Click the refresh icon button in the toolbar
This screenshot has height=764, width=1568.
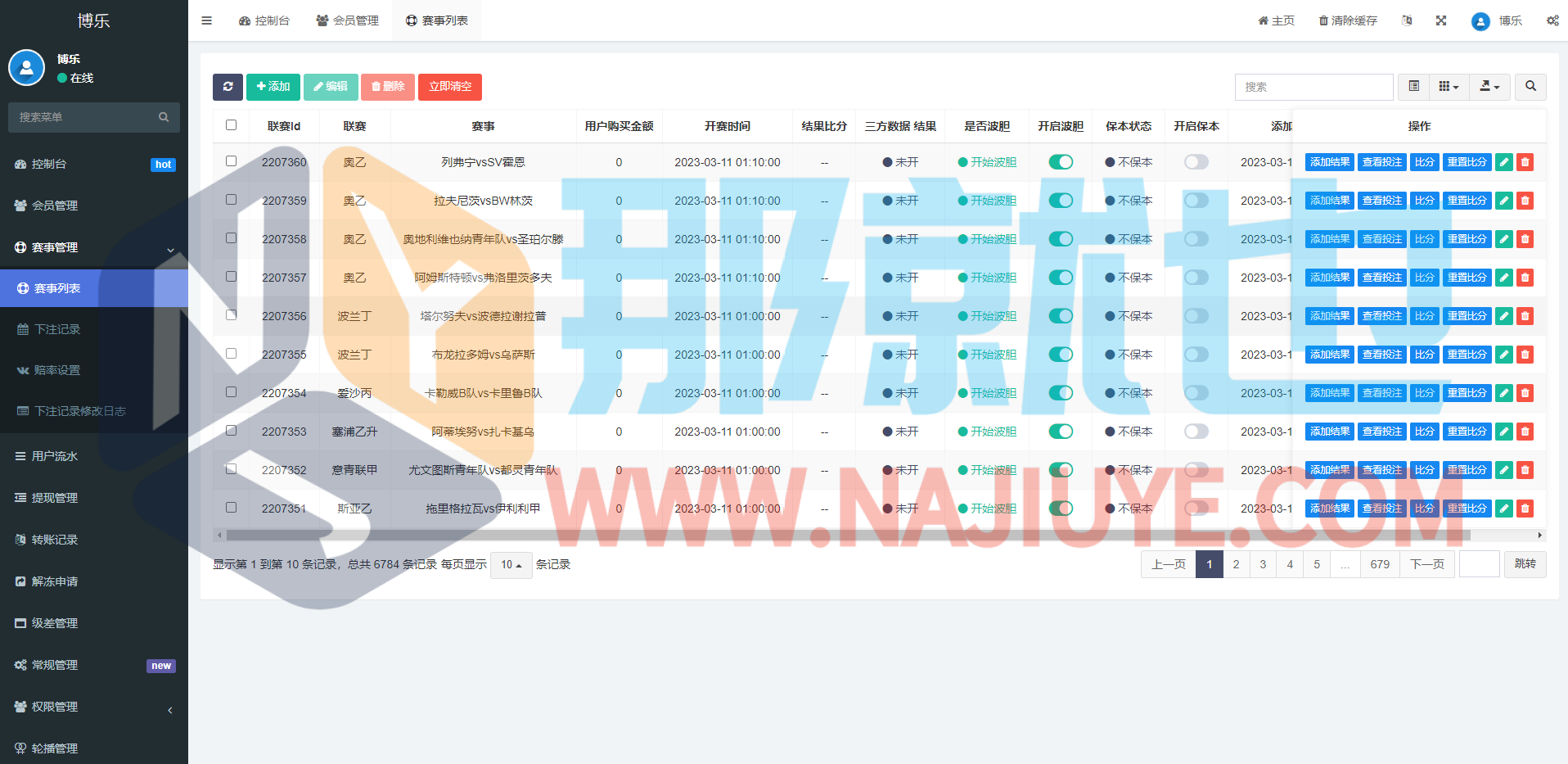(x=228, y=87)
